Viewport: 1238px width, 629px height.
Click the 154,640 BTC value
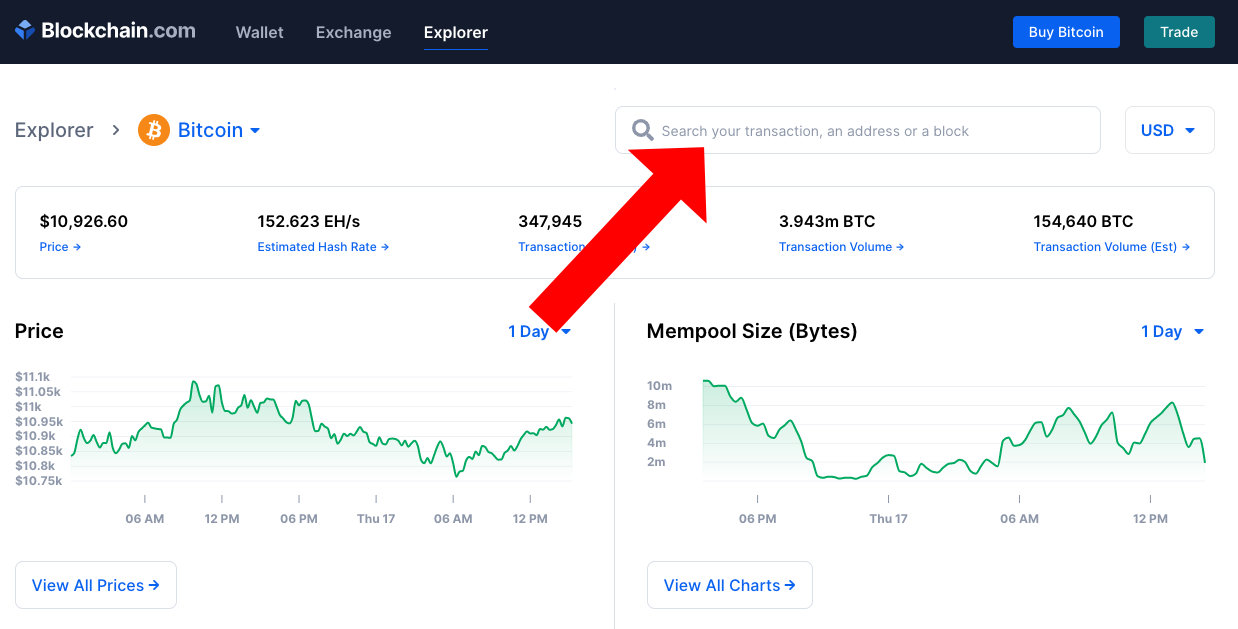coord(1083,222)
